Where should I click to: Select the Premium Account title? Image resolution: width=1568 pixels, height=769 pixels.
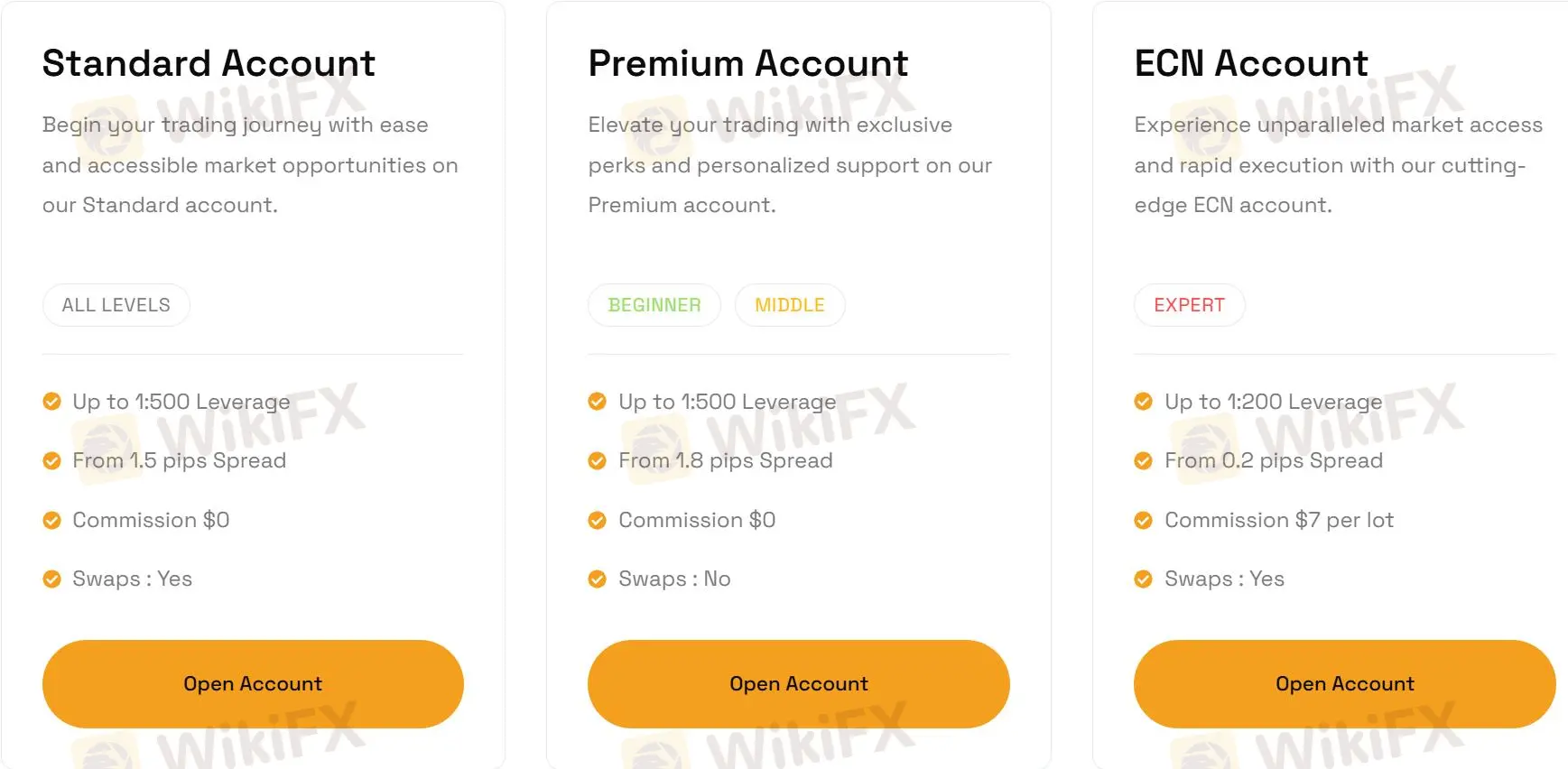tap(748, 63)
